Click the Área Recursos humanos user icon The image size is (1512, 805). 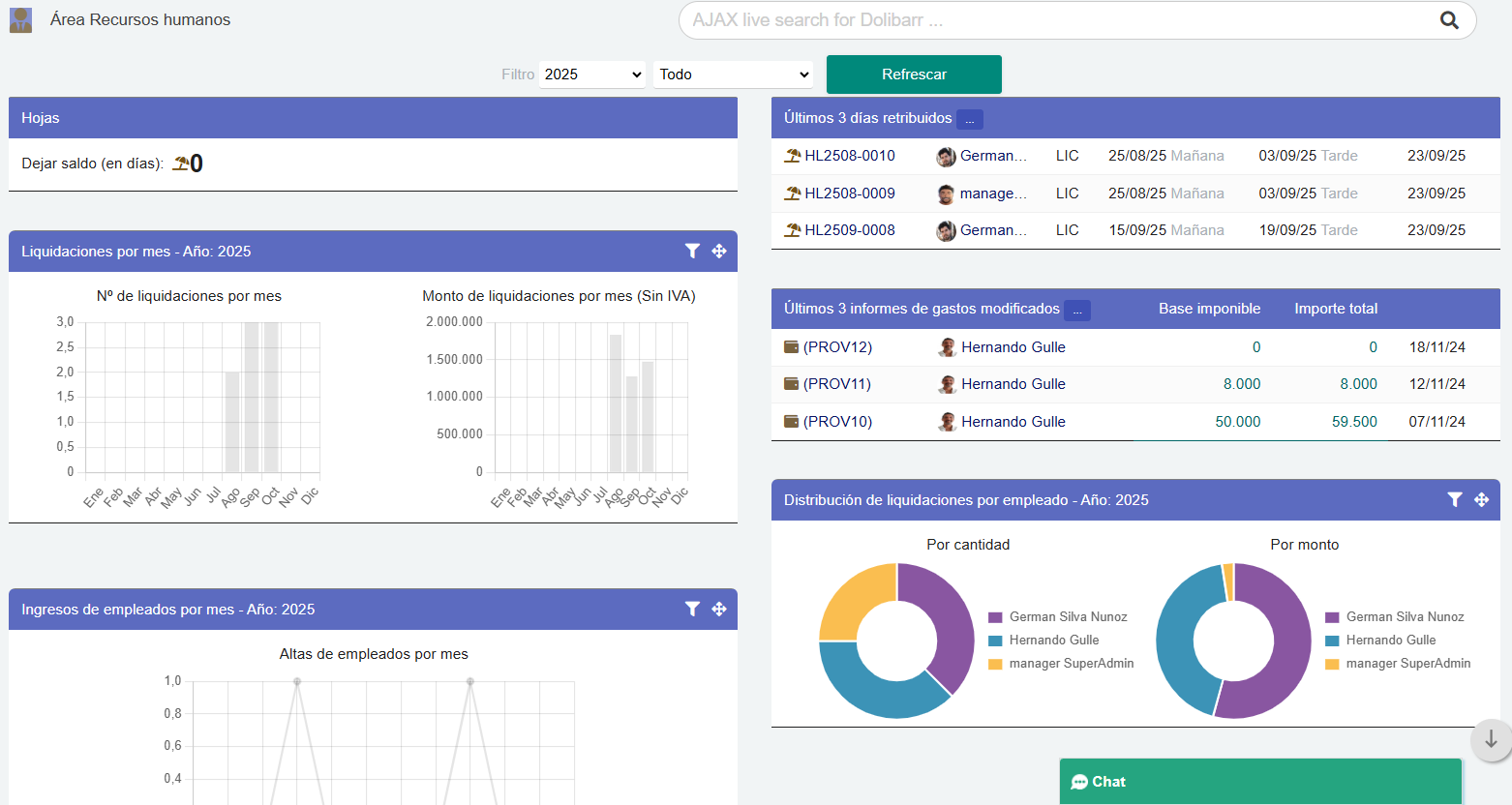coord(20,20)
